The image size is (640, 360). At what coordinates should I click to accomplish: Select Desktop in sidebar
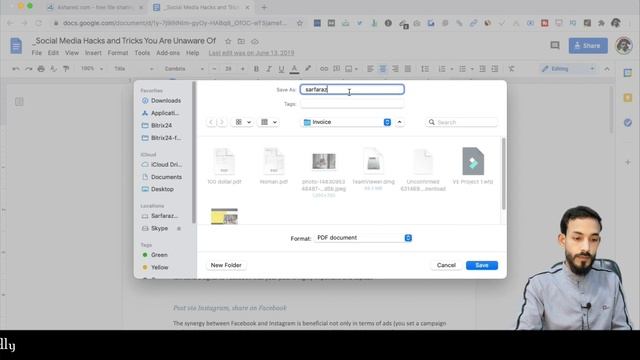158,189
